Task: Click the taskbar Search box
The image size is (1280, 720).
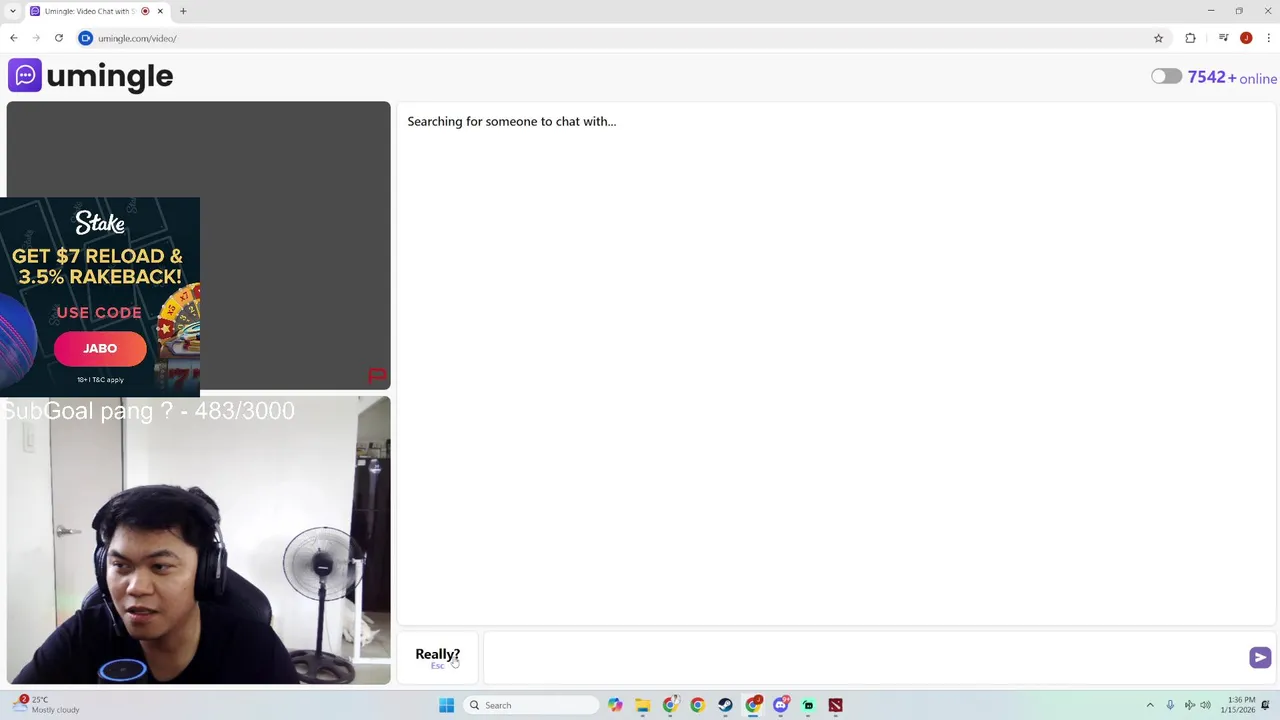Action: pos(531,705)
